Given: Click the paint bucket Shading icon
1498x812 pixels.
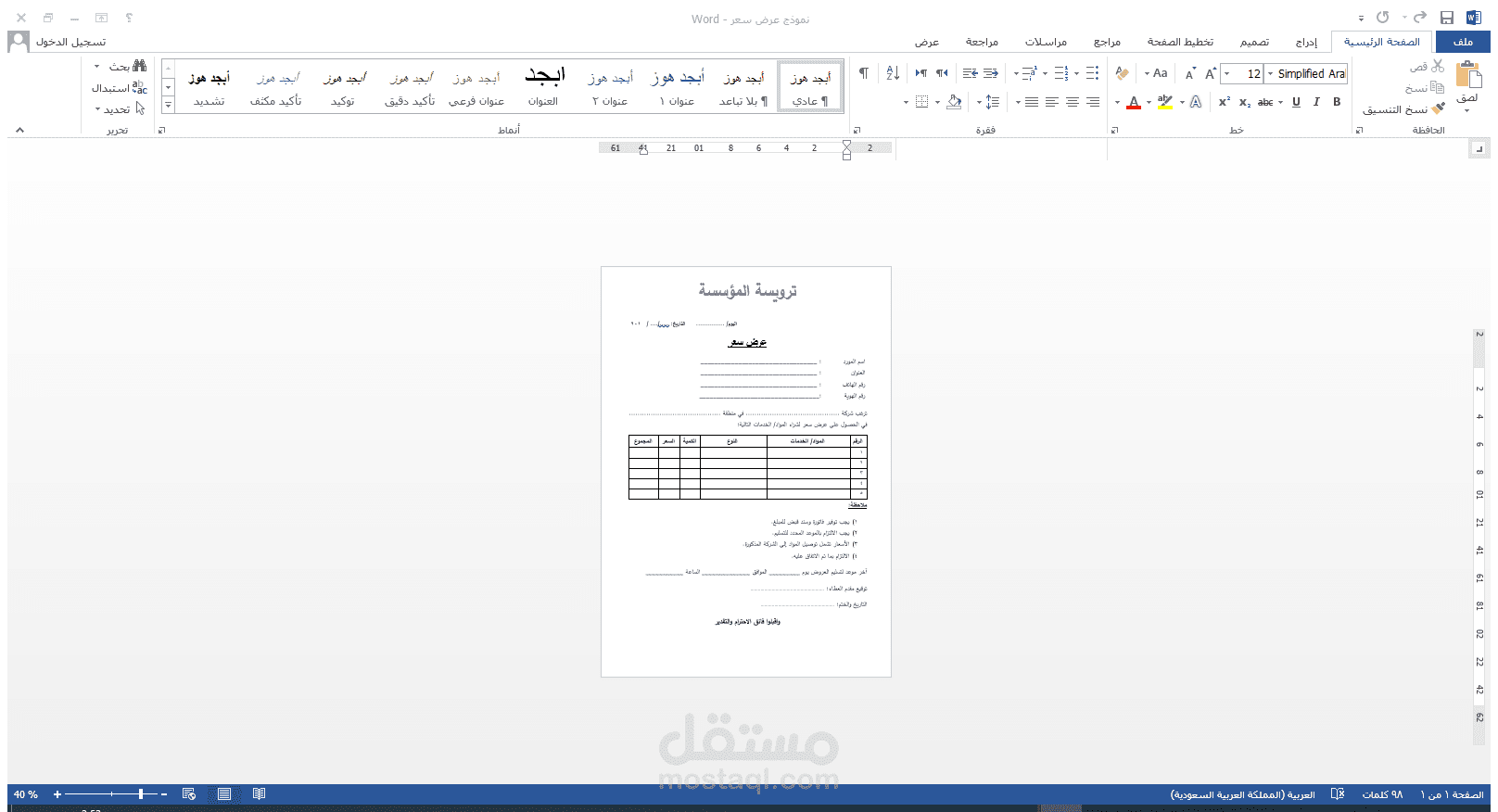Looking at the screenshot, I should (954, 102).
